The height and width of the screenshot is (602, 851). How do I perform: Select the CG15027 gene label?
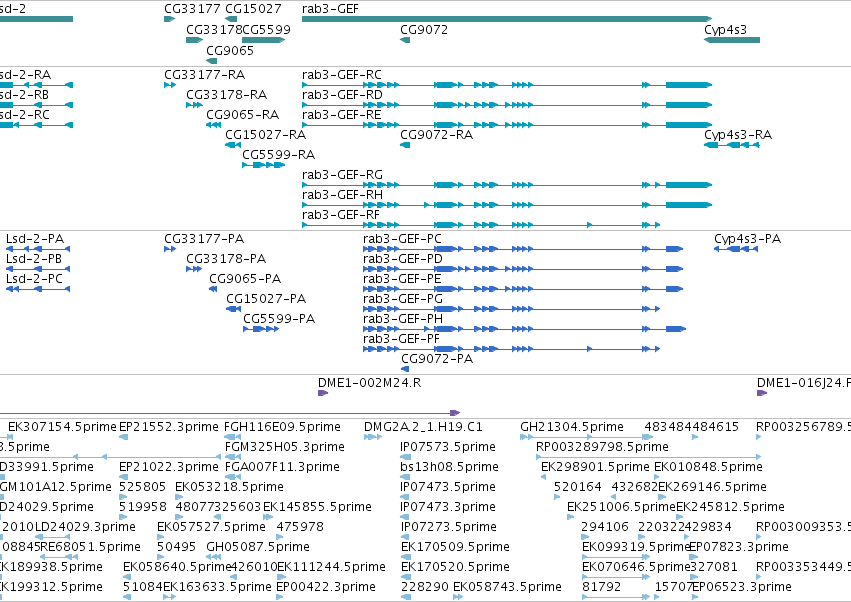(253, 9)
